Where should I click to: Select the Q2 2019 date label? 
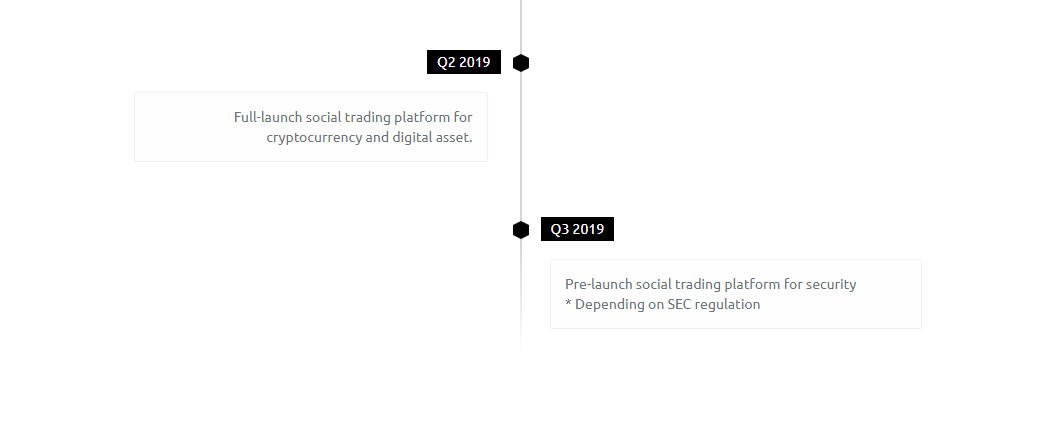coord(464,62)
